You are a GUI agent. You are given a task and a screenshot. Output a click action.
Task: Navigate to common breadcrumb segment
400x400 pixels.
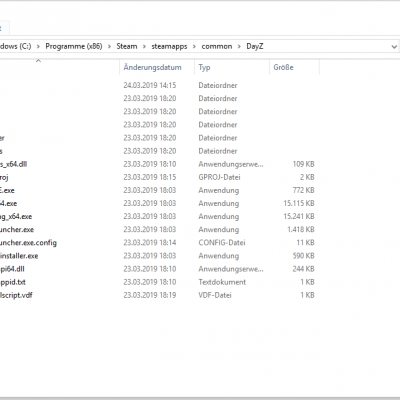pos(217,46)
